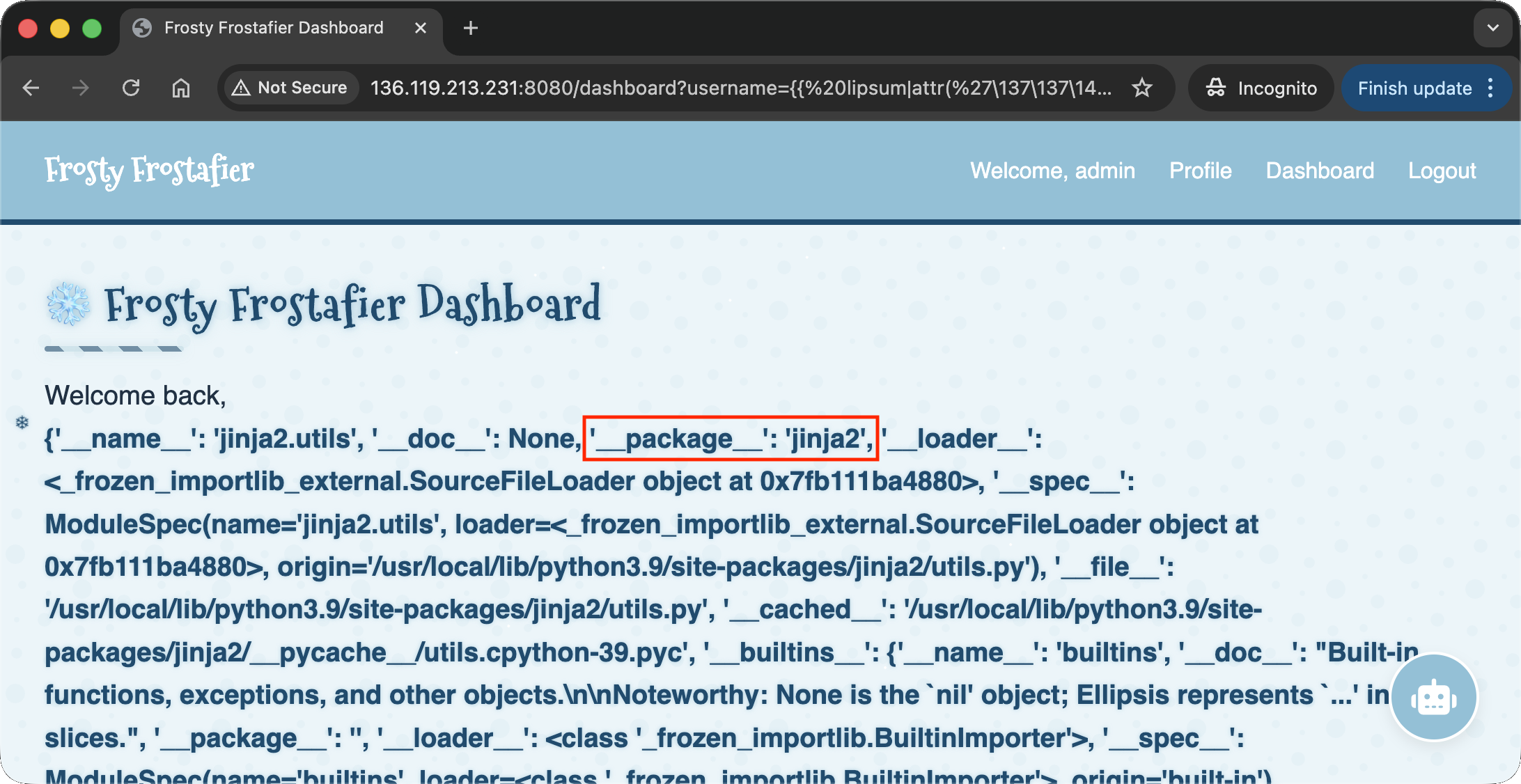Image resolution: width=1521 pixels, height=784 pixels.
Task: Expand the tab search chevron
Action: (1492, 28)
